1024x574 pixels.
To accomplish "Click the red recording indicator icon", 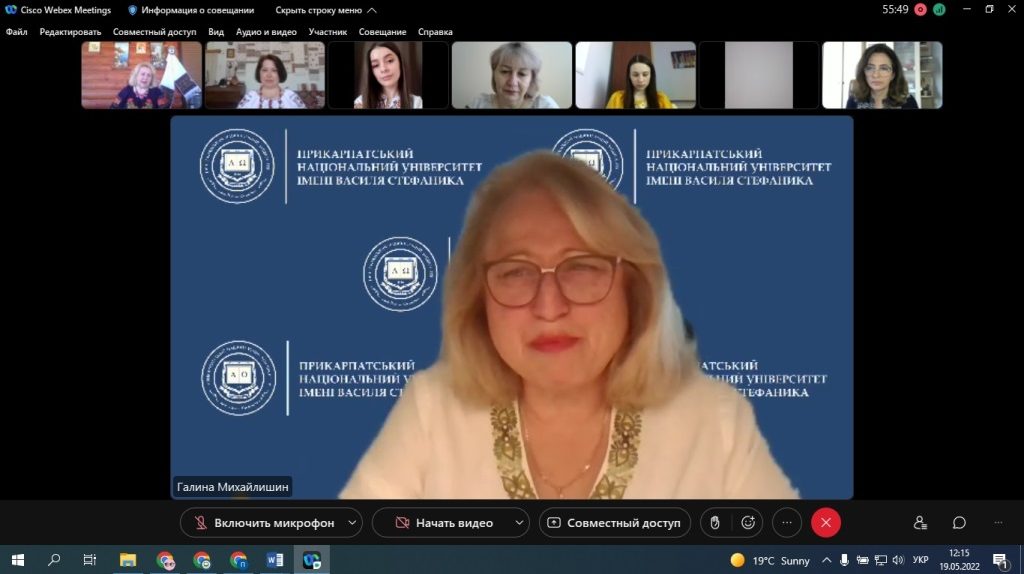I will [920, 10].
